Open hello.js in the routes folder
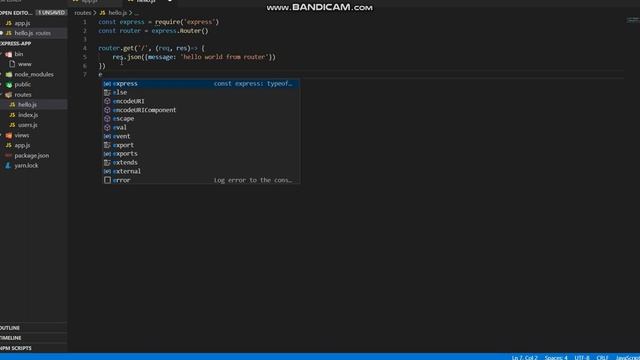 33,105
